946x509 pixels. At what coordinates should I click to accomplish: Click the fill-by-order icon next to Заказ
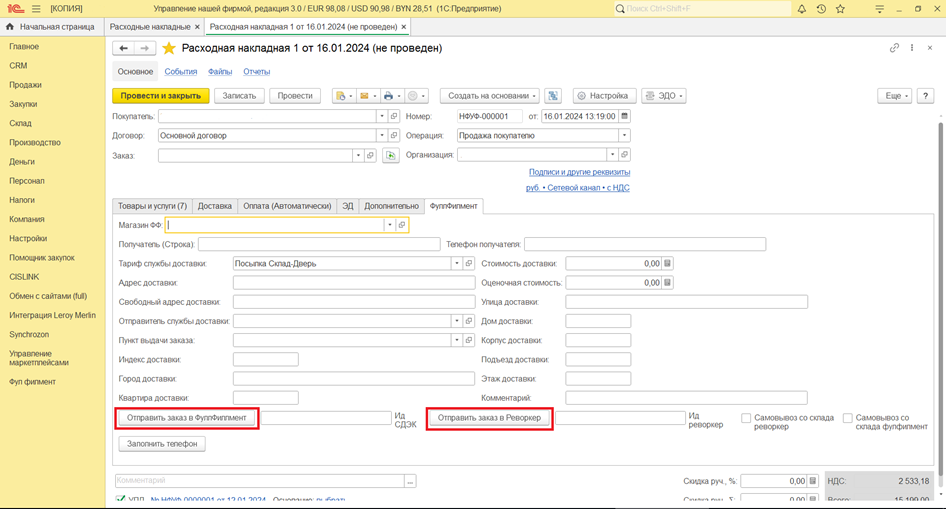click(391, 156)
